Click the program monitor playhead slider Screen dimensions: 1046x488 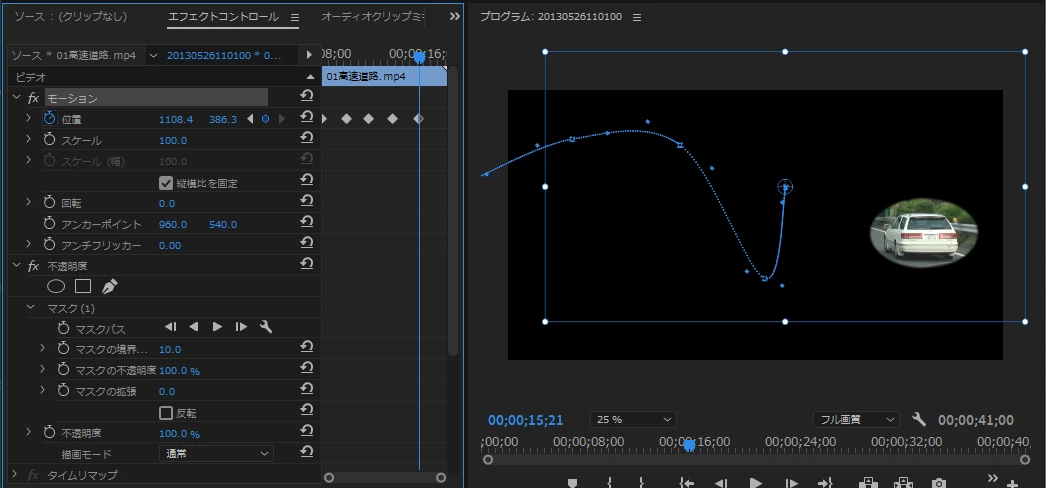click(x=689, y=445)
